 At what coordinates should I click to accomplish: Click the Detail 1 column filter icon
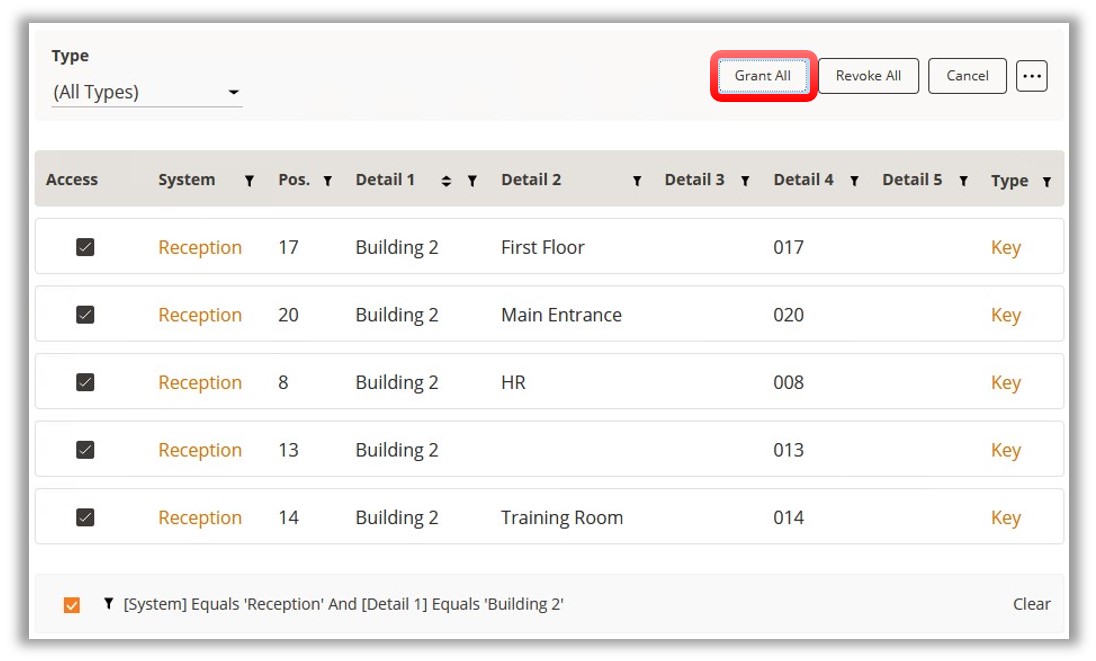(x=472, y=181)
